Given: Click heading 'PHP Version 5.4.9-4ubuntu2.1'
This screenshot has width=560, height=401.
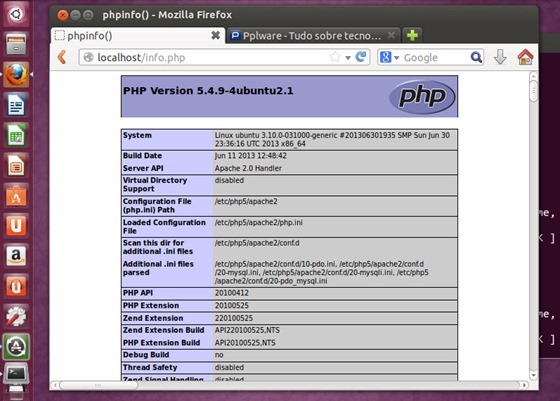Looking at the screenshot, I should tap(208, 91).
